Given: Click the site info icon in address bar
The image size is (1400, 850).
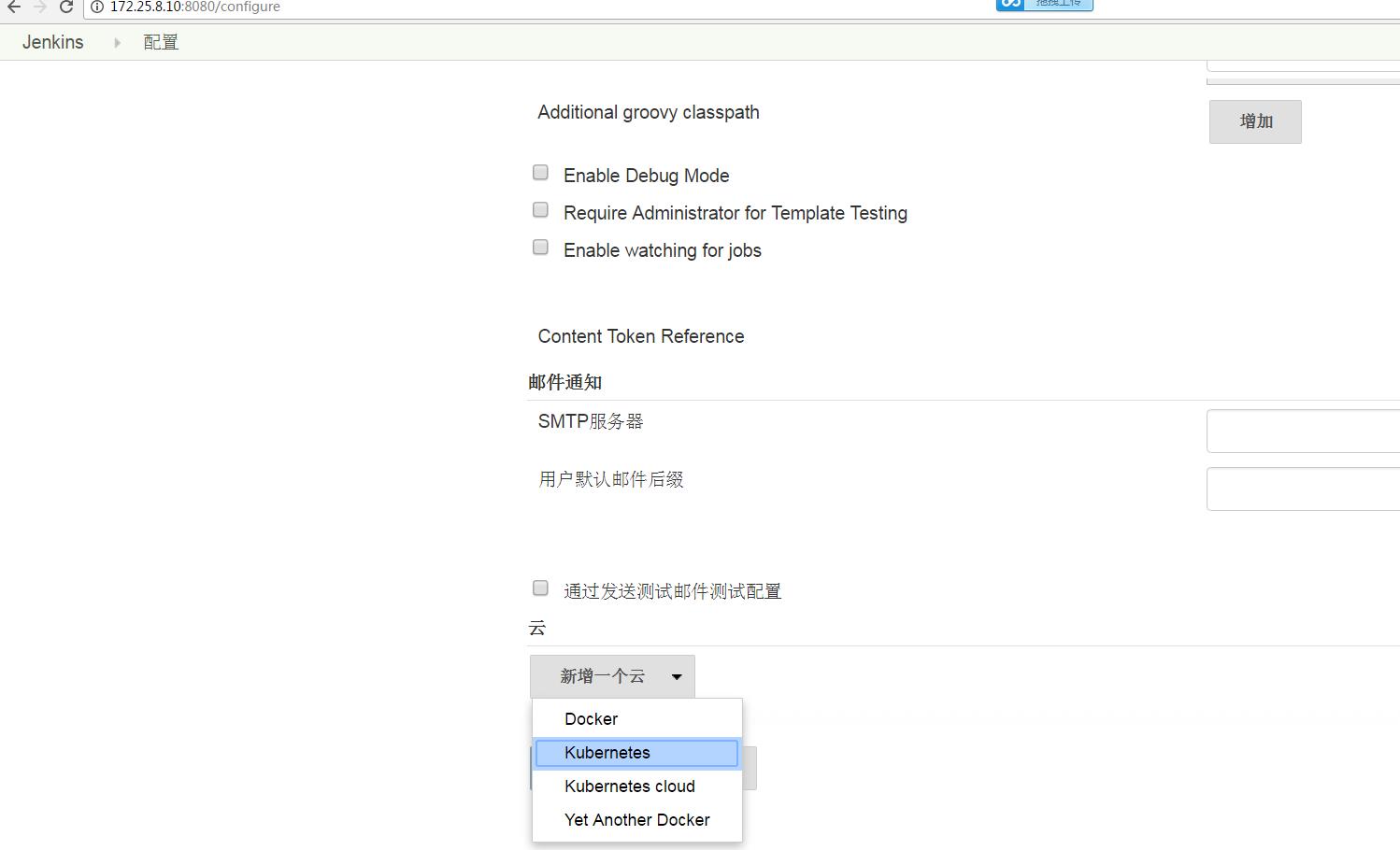Looking at the screenshot, I should coord(96,7).
